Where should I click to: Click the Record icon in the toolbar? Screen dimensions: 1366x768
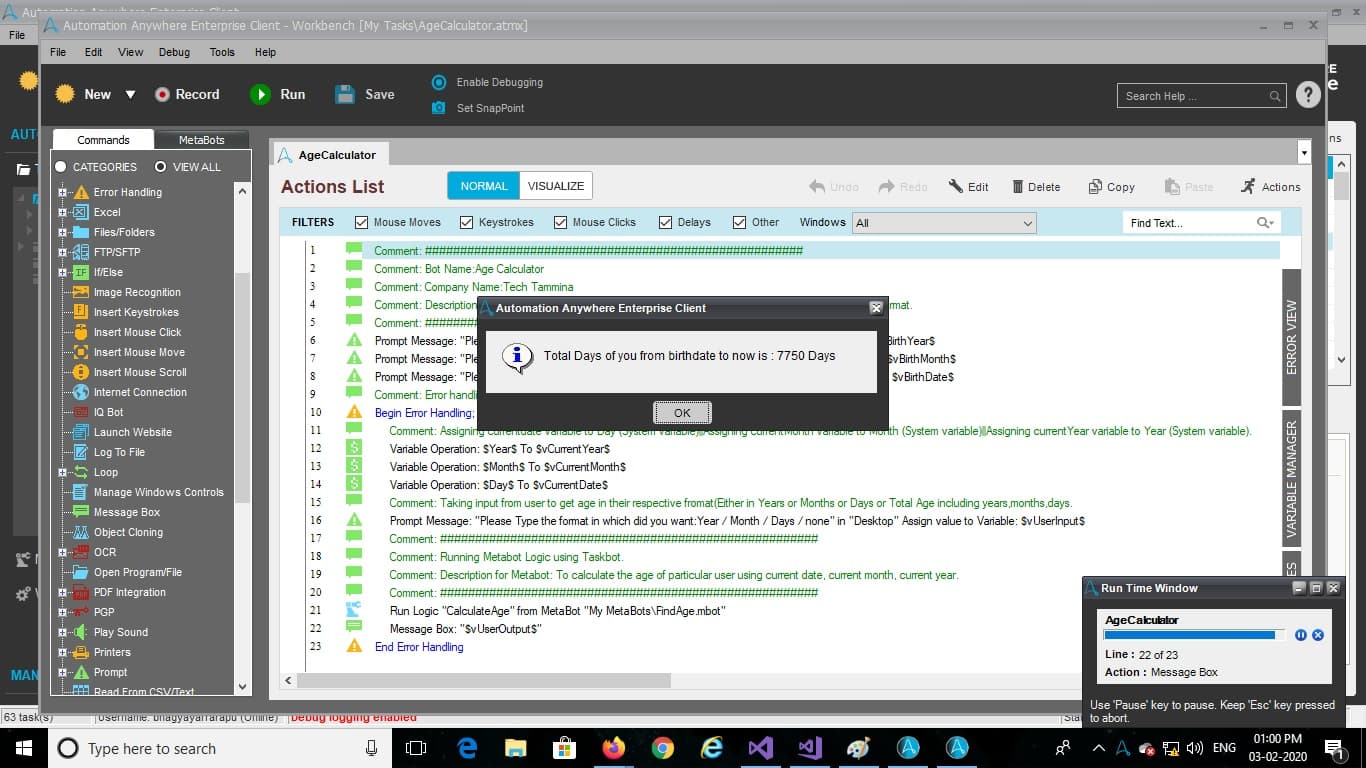tap(162, 94)
